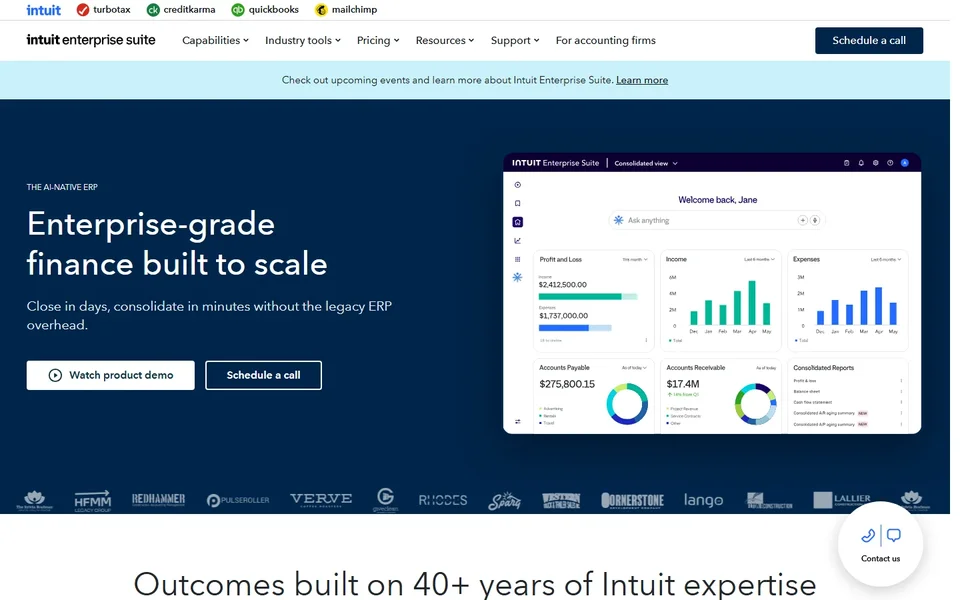
Task: Select the highlighted home icon in the dashboard sidebar
Action: 517,222
